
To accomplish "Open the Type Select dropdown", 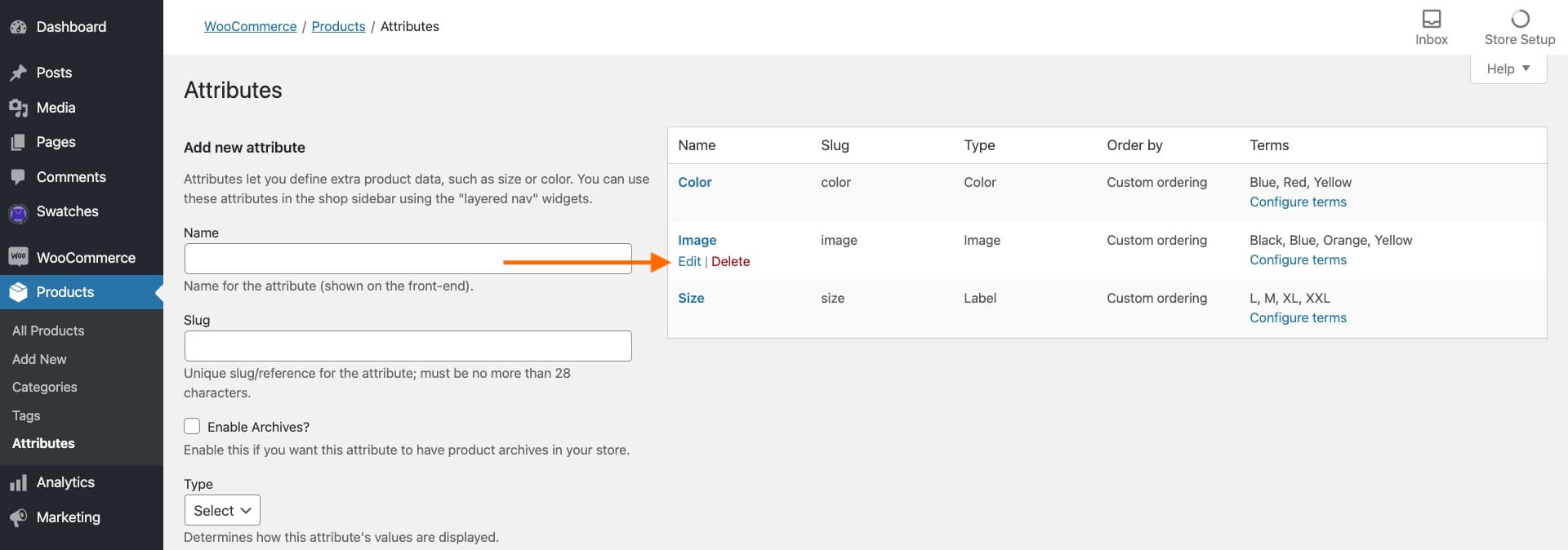I will pos(222,510).
